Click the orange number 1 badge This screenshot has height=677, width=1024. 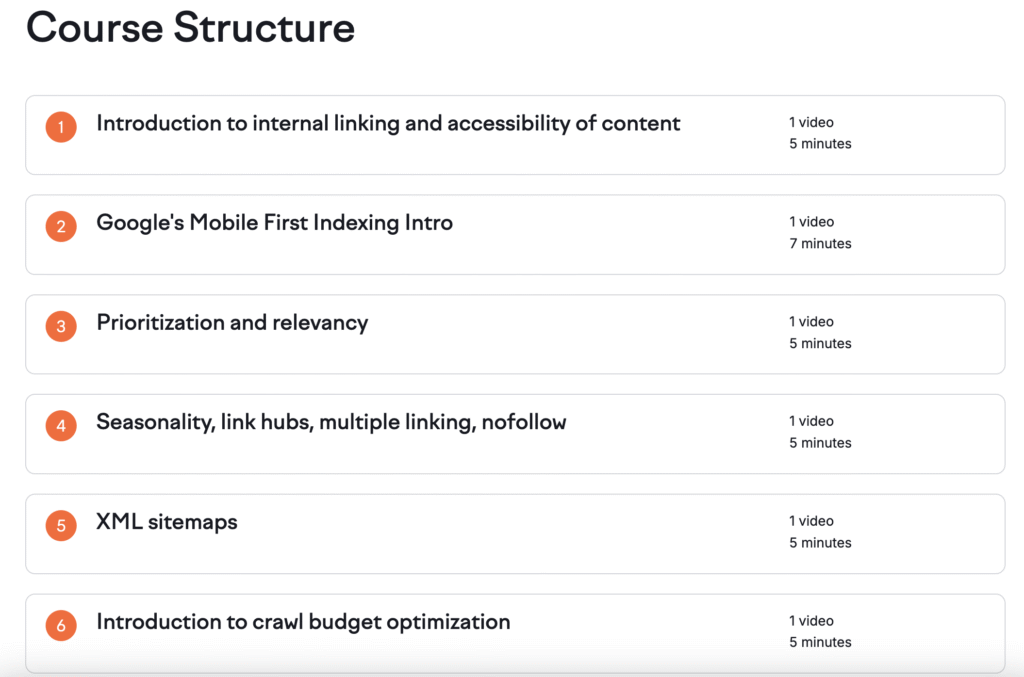pyautogui.click(x=61, y=127)
